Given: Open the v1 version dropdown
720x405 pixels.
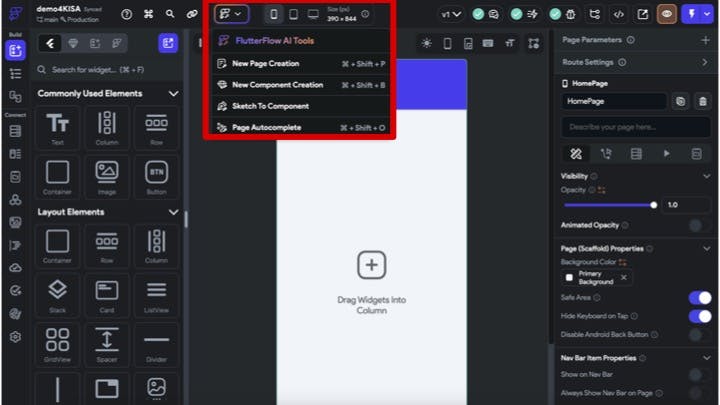Looking at the screenshot, I should coord(451,15).
